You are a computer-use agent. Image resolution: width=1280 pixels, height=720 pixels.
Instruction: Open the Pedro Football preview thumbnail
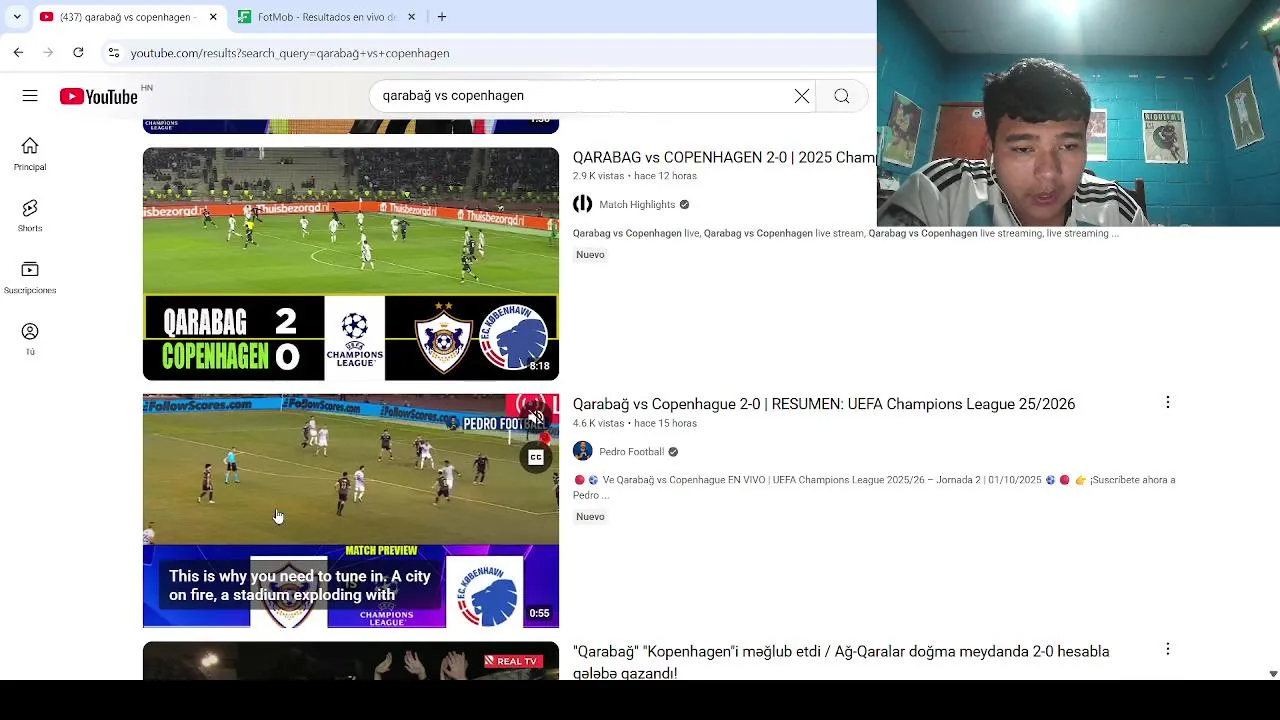coord(351,511)
